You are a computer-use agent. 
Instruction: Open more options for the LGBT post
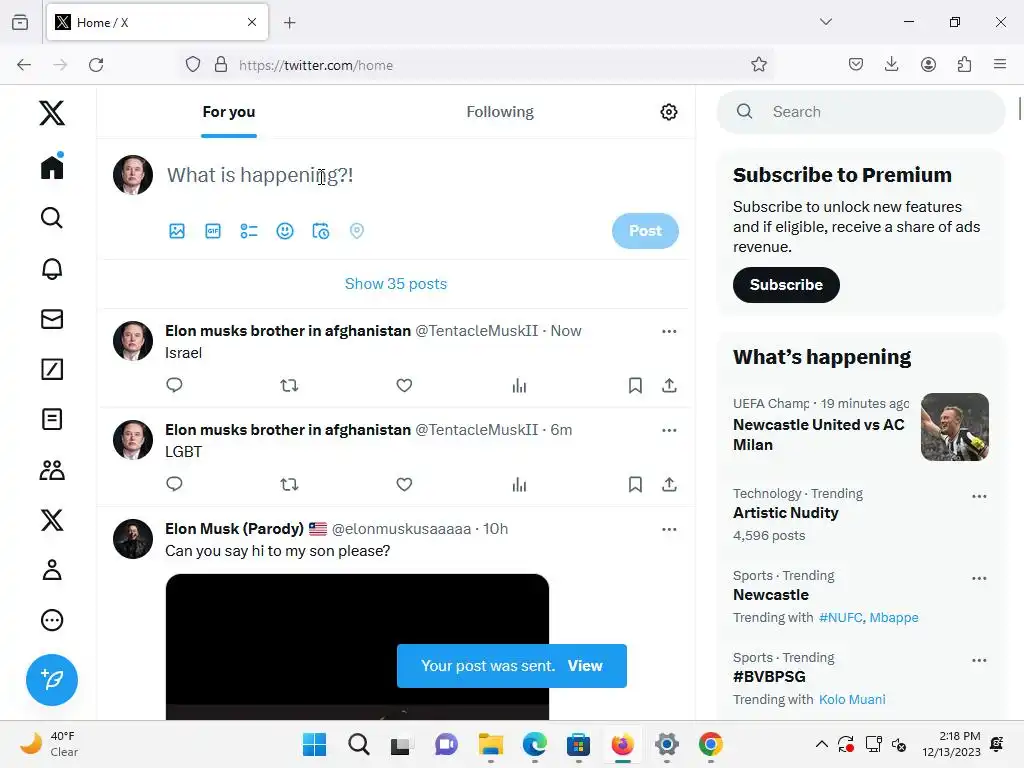(669, 430)
